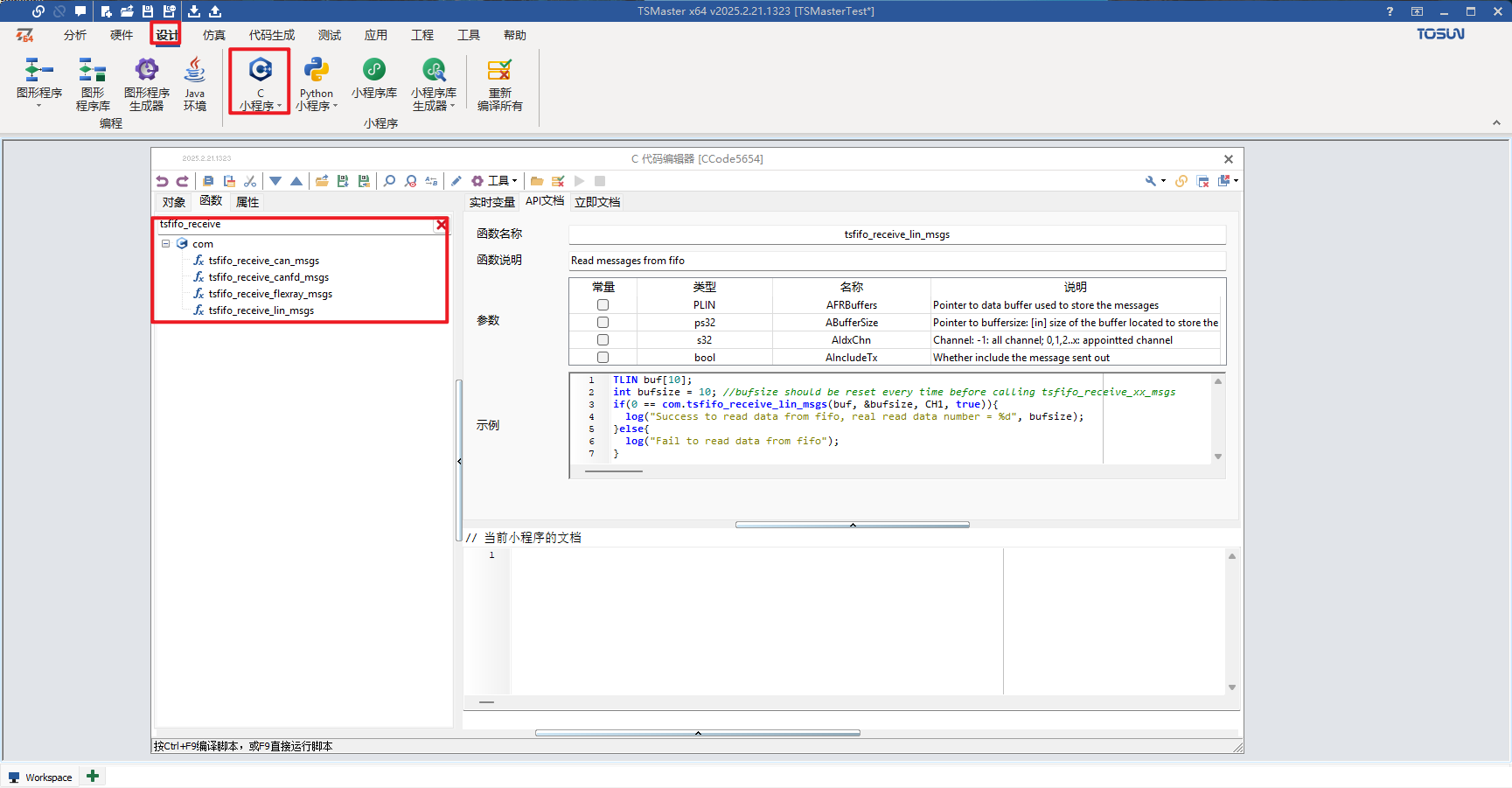The width and height of the screenshot is (1512, 788).
Task: Open the 工具 dropdown in editor toolbar
Action: tap(495, 181)
